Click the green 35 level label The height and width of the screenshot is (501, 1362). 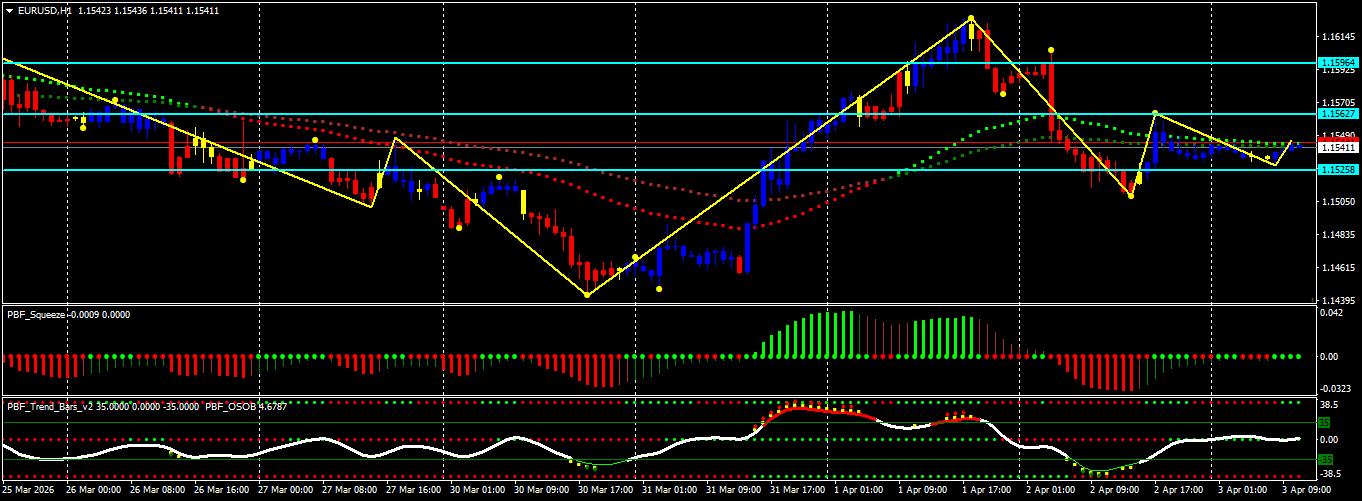click(x=1326, y=422)
